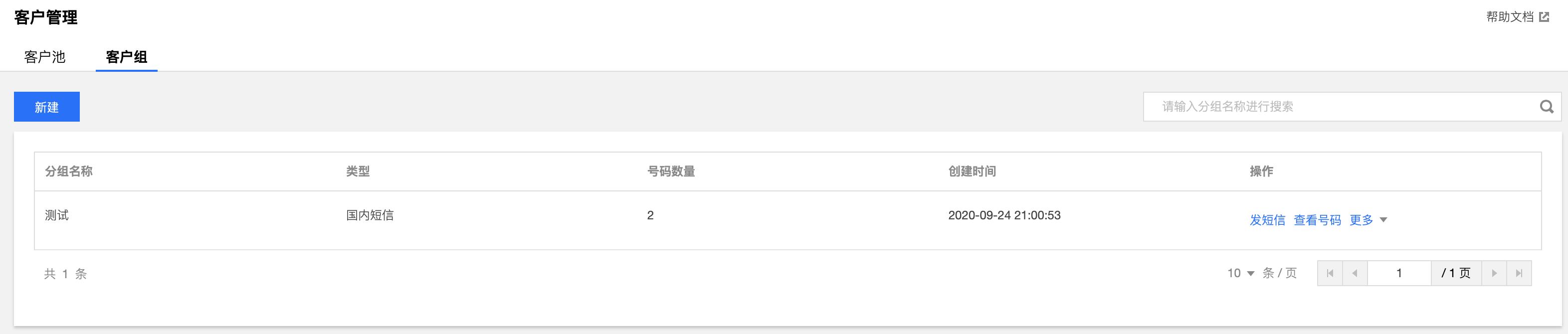Click the page number input box

point(1399,273)
